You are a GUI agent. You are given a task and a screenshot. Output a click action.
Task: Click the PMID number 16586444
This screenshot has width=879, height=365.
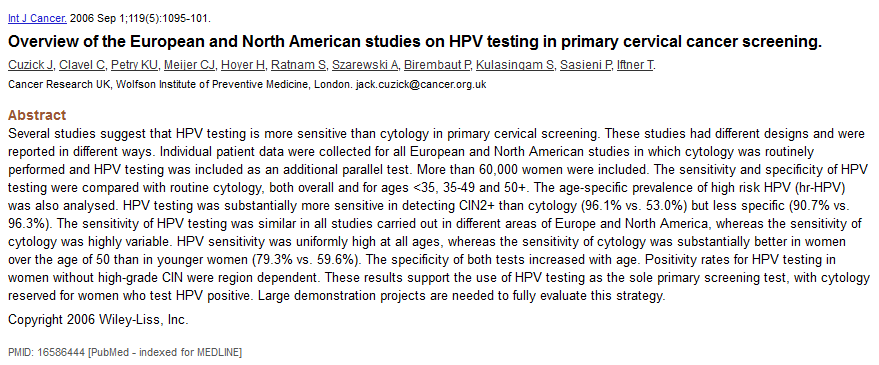[62, 352]
